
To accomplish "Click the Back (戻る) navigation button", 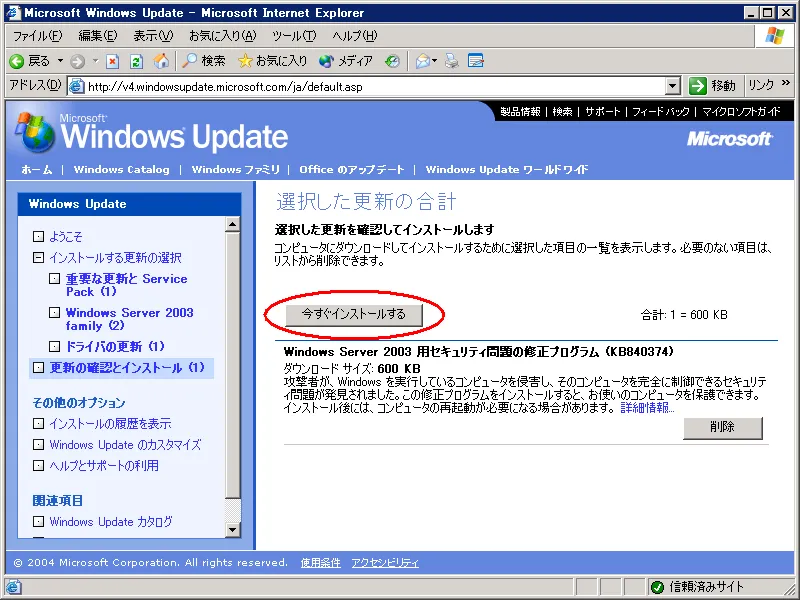I will (30, 61).
